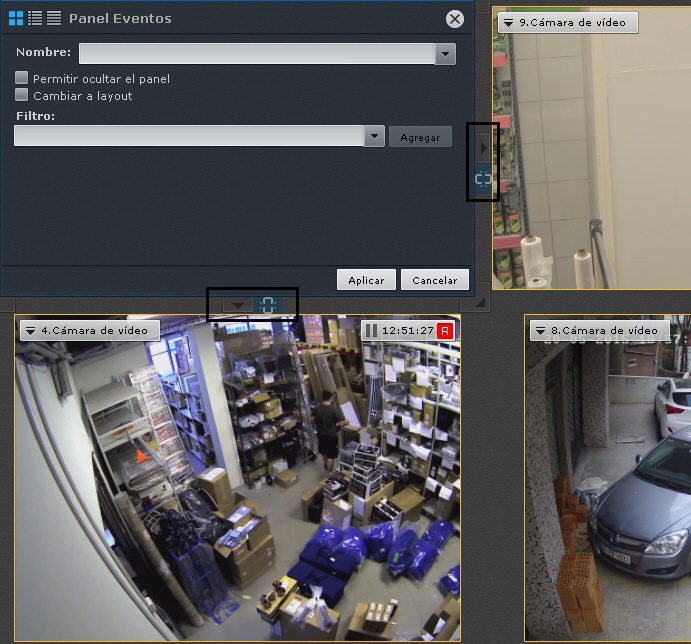Switch Panel Eventos to compact lines view

point(54,18)
